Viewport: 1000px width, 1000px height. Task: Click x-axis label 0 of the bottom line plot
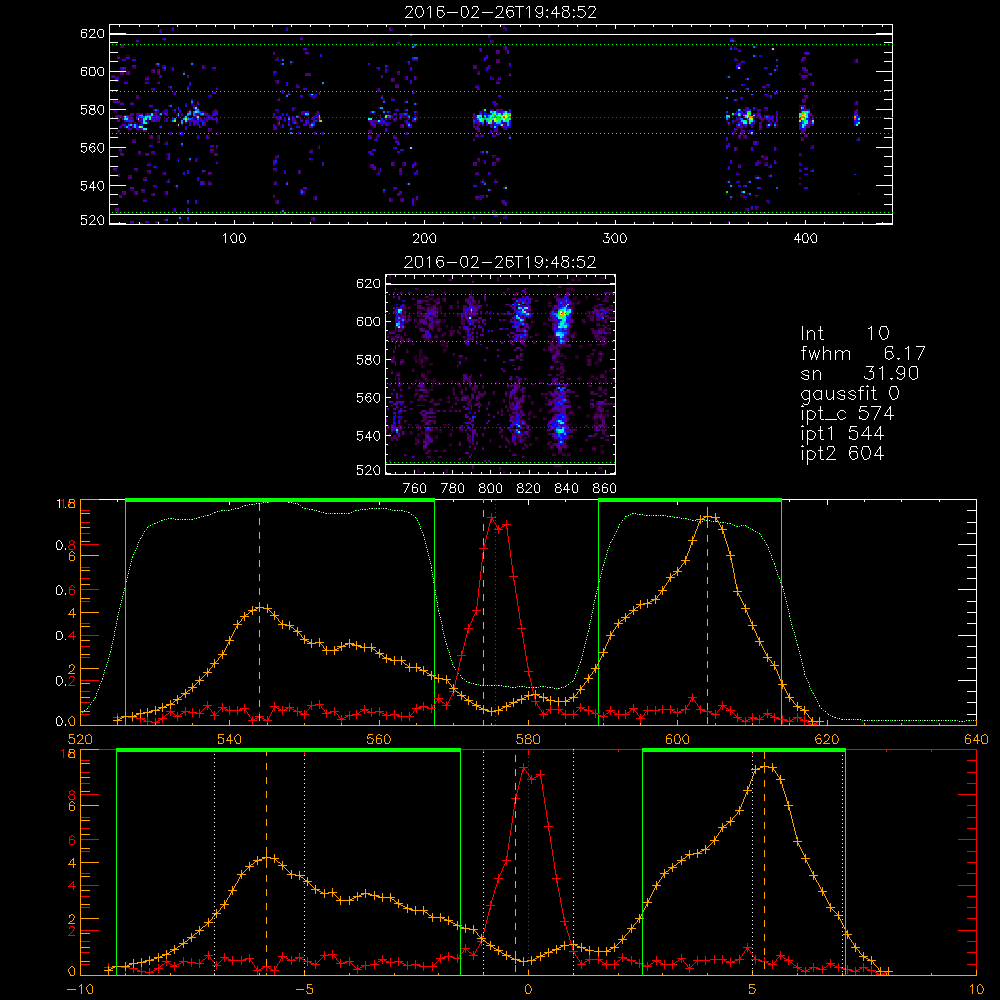coord(528,989)
